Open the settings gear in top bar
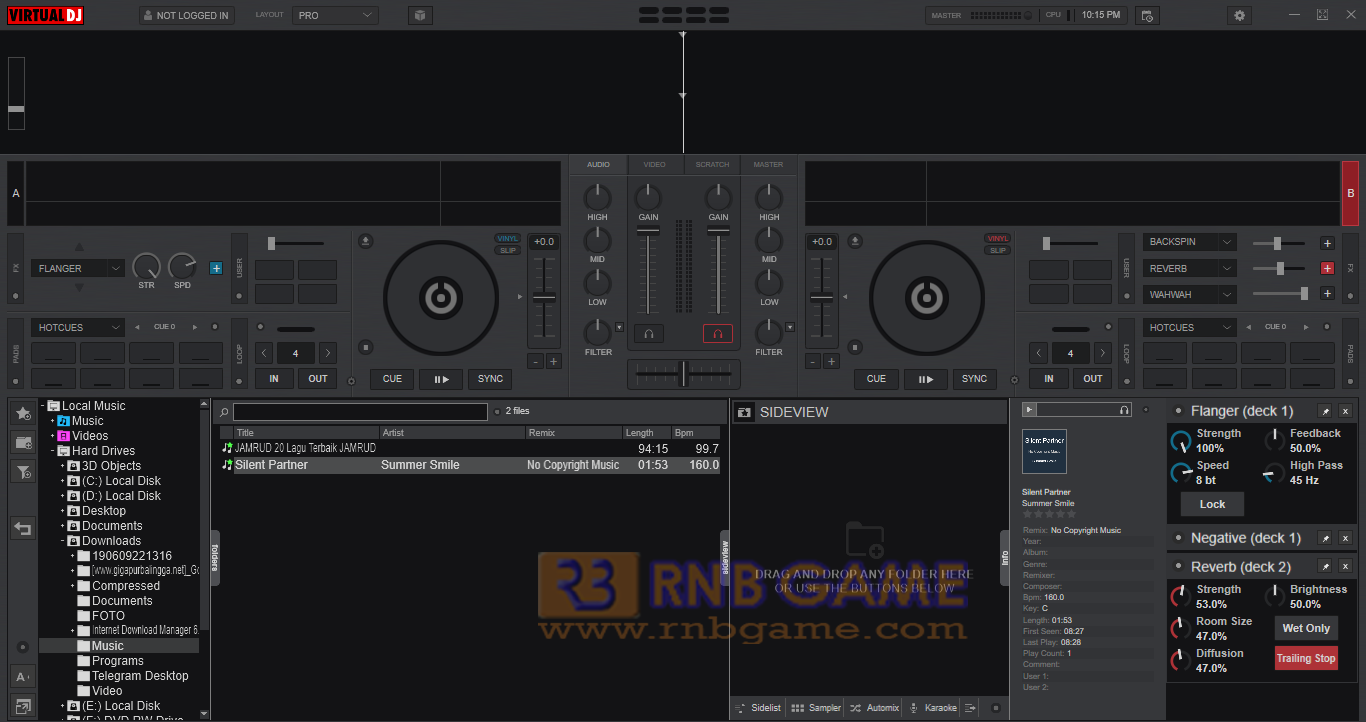This screenshot has width=1366, height=722. [x=1240, y=15]
